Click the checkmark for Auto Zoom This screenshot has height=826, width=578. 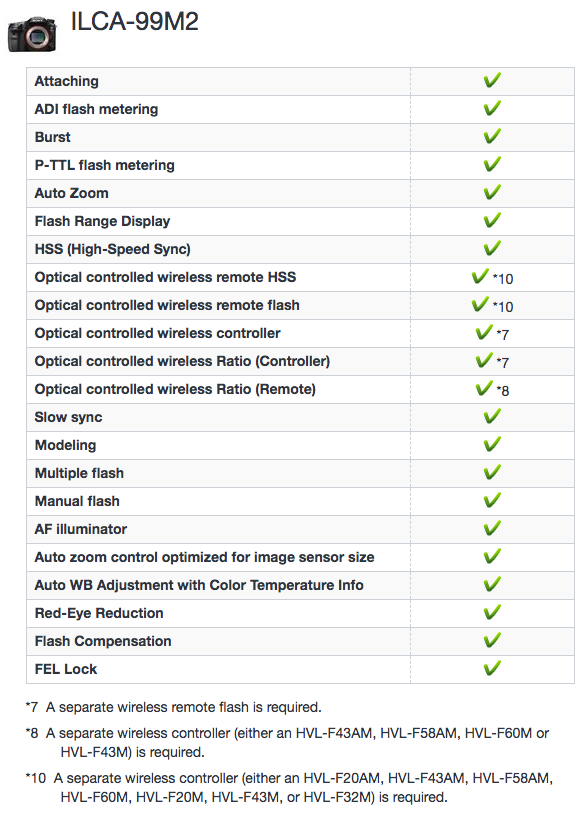click(492, 192)
